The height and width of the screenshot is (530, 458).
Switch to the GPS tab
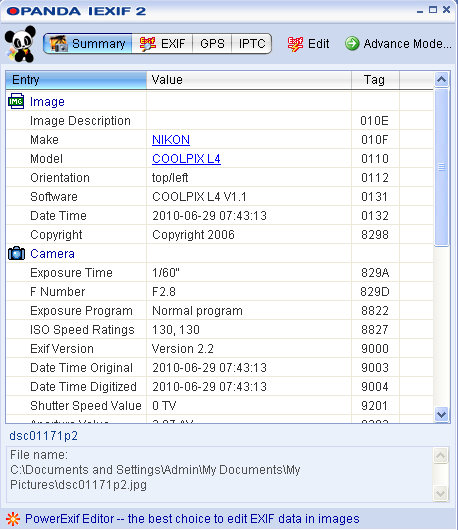click(x=212, y=44)
